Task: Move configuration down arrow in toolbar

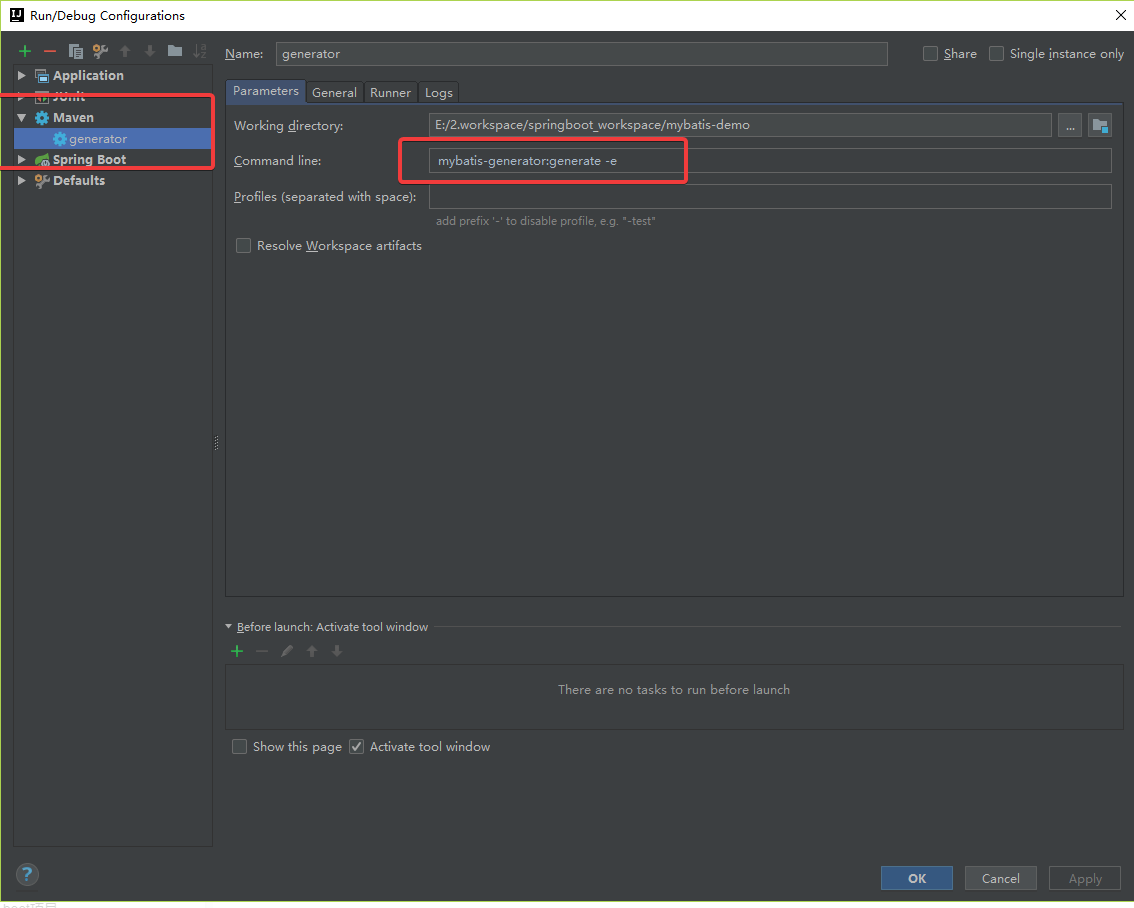Action: tap(150, 51)
